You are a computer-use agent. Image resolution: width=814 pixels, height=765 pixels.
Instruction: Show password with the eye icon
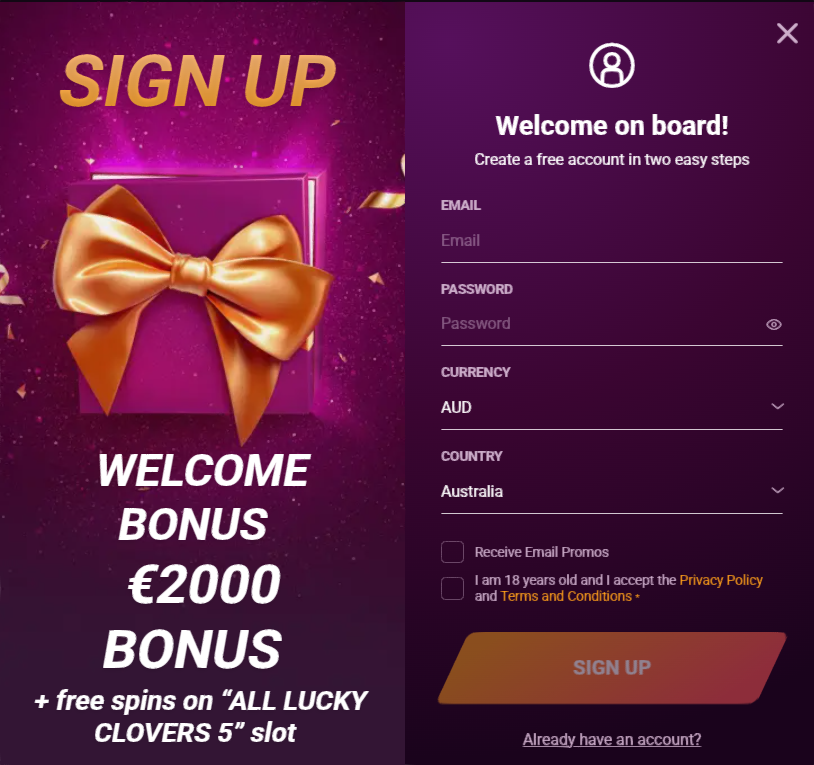pos(774,324)
